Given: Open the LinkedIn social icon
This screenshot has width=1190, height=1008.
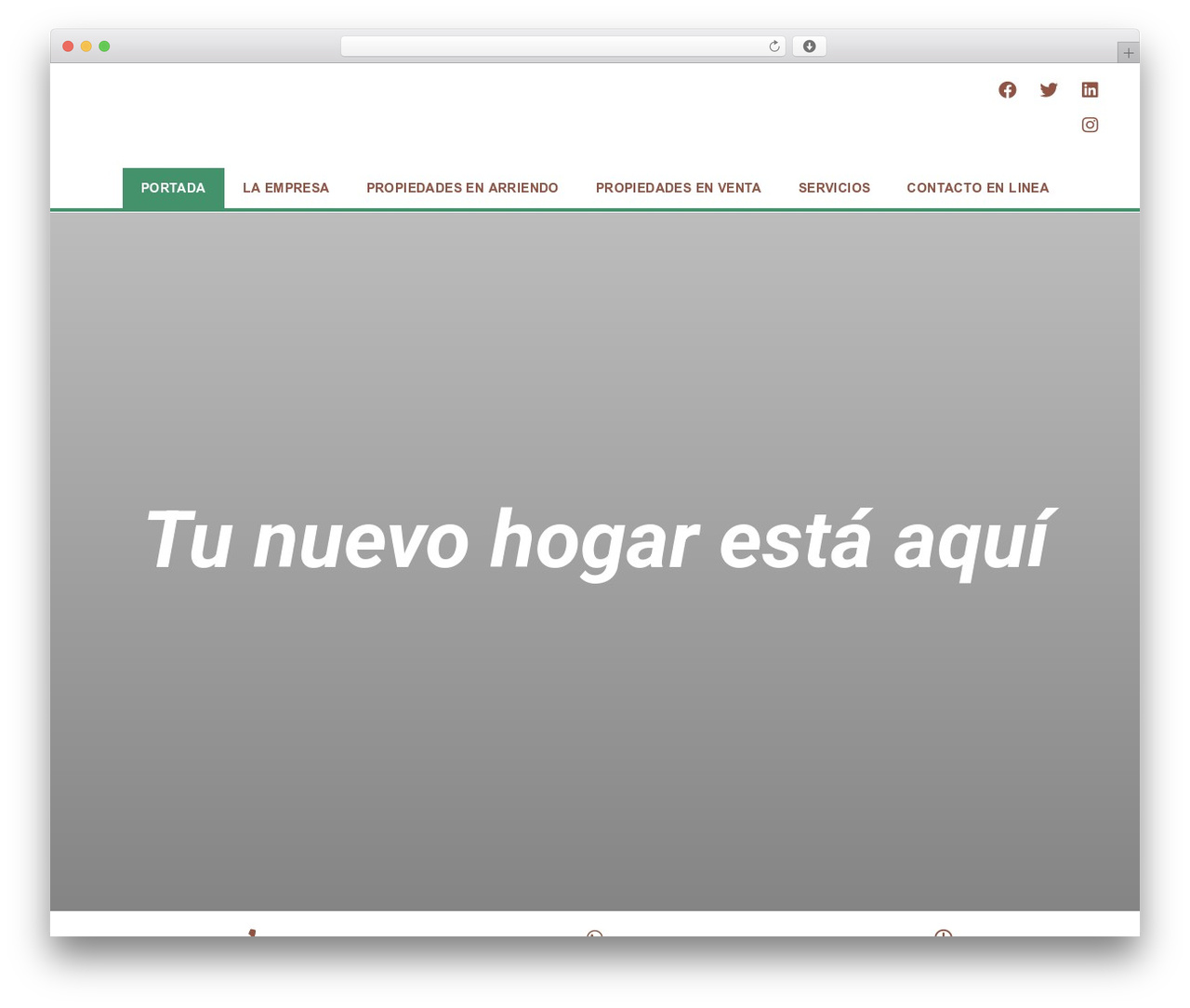Looking at the screenshot, I should (1090, 89).
